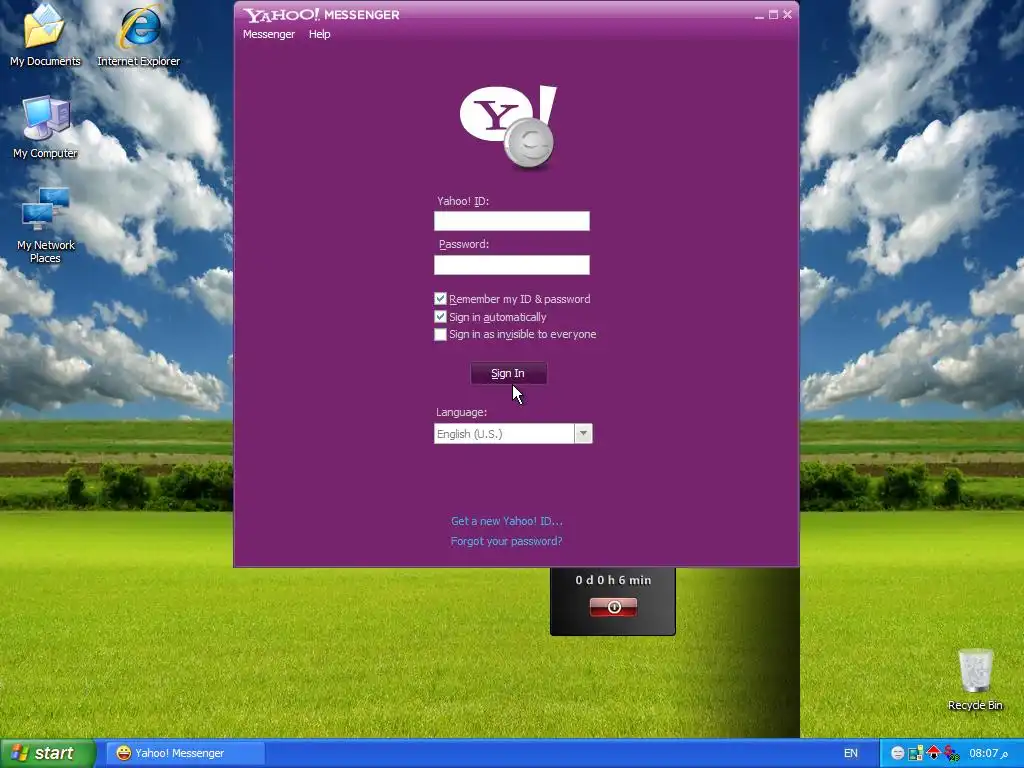Close the Yahoo! Messenger window

click(788, 14)
